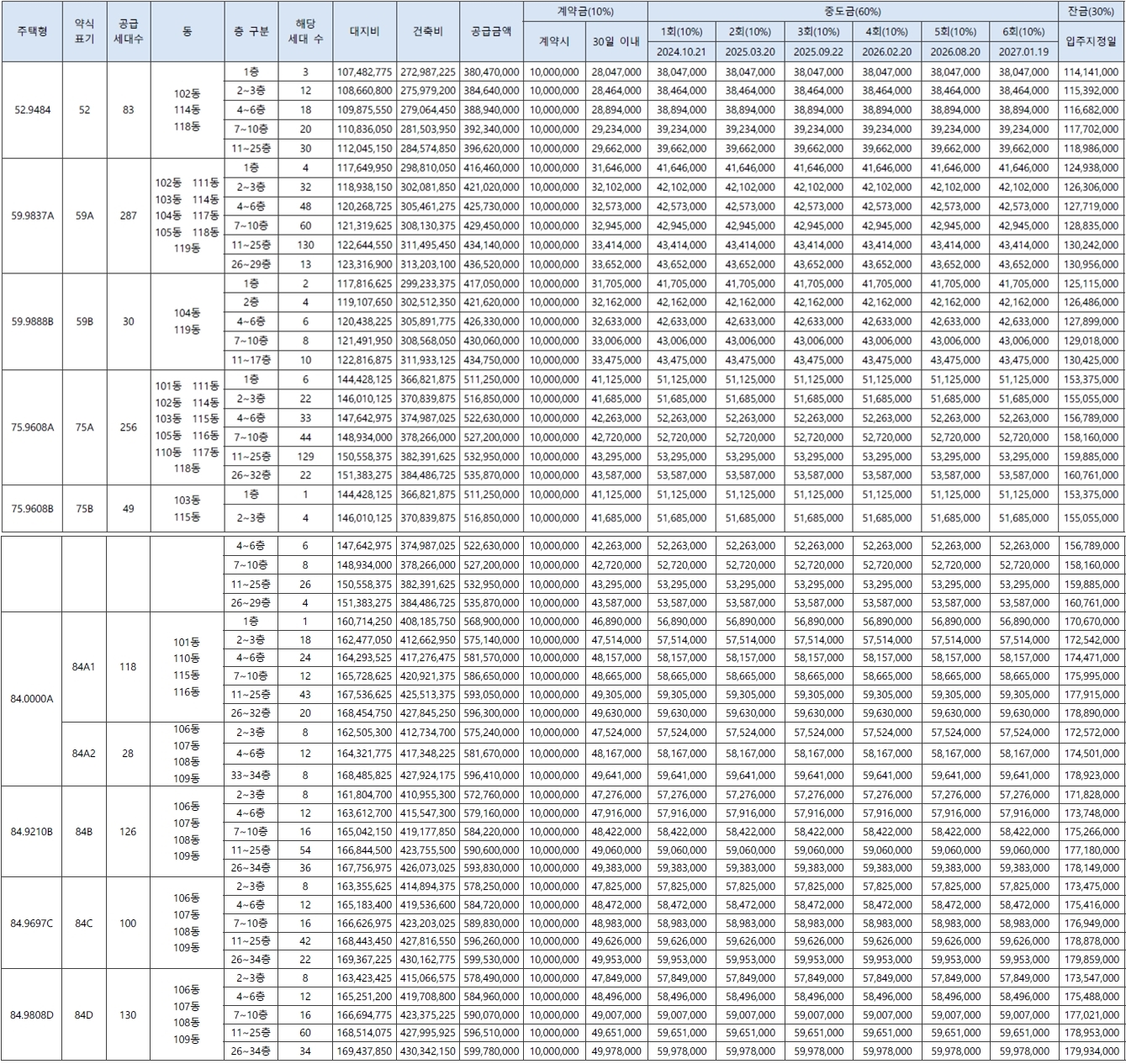This screenshot has height=1064, width=1126.
Task: Click the 11~17층 floor cell
Action: [251, 359]
